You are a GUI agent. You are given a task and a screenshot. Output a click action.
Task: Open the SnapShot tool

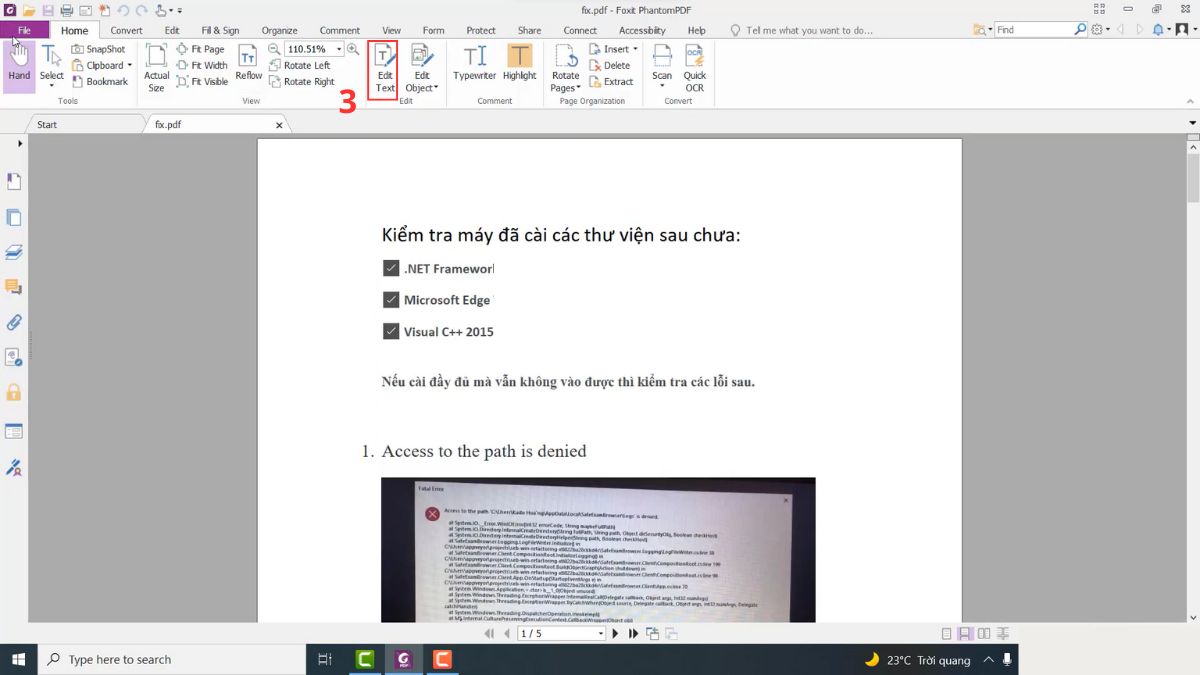pos(99,49)
